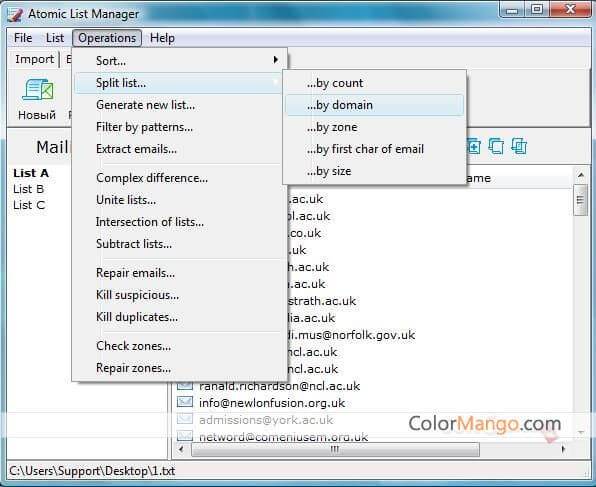596x487 pixels.
Task: Choose Kill duplicates option
Action: point(178,317)
